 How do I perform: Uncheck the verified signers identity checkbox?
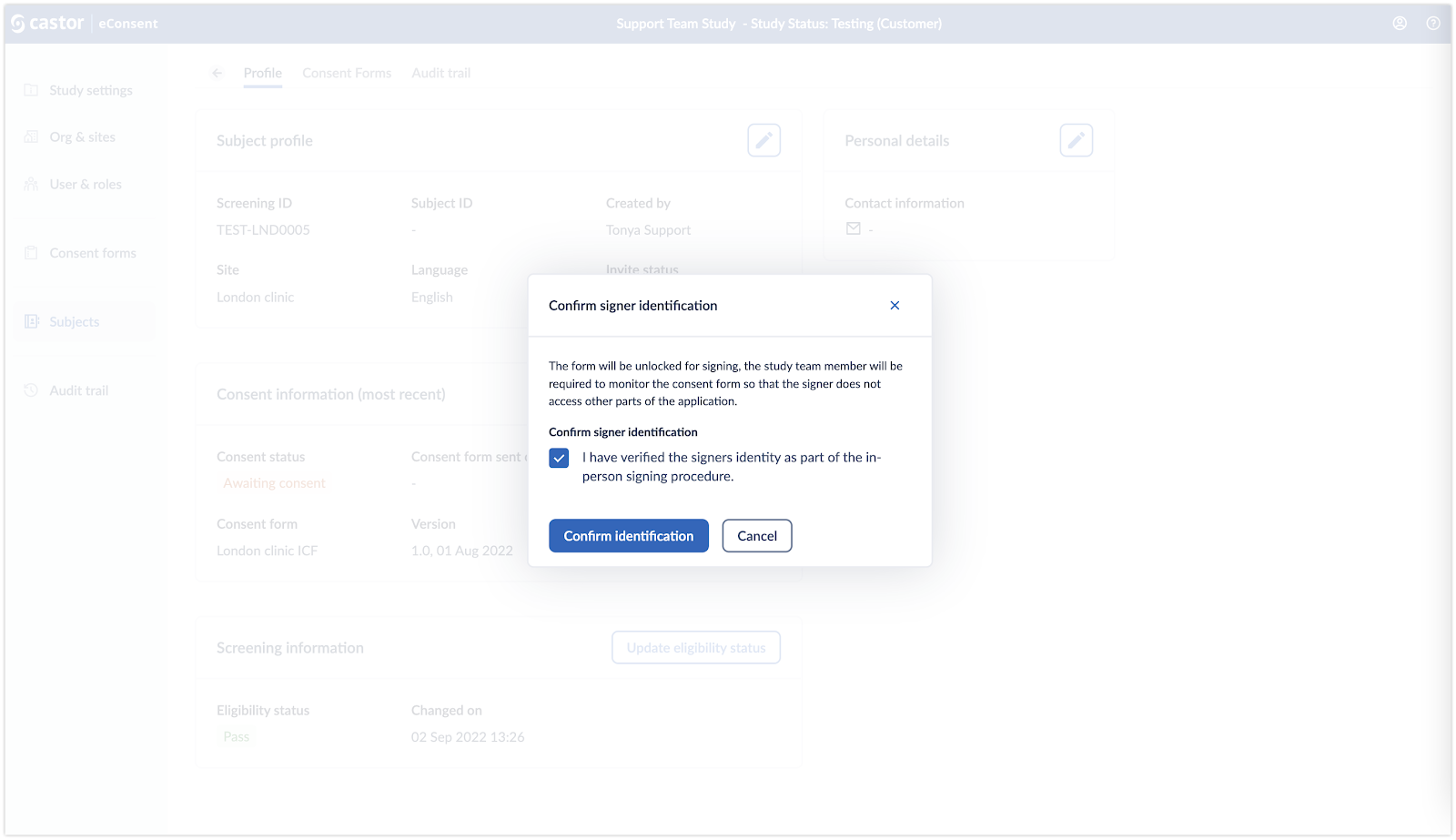(559, 458)
